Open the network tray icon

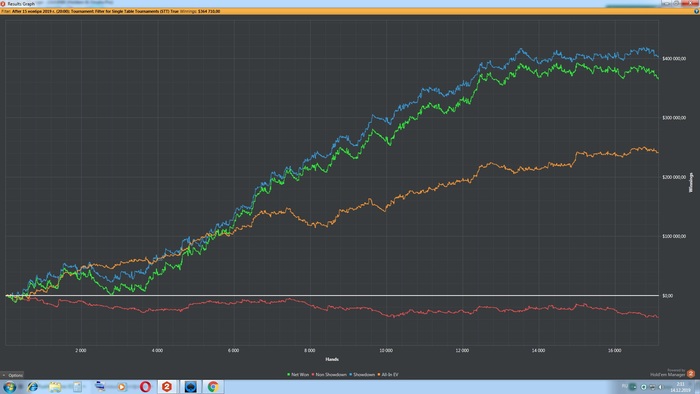pyautogui.click(x=652, y=387)
